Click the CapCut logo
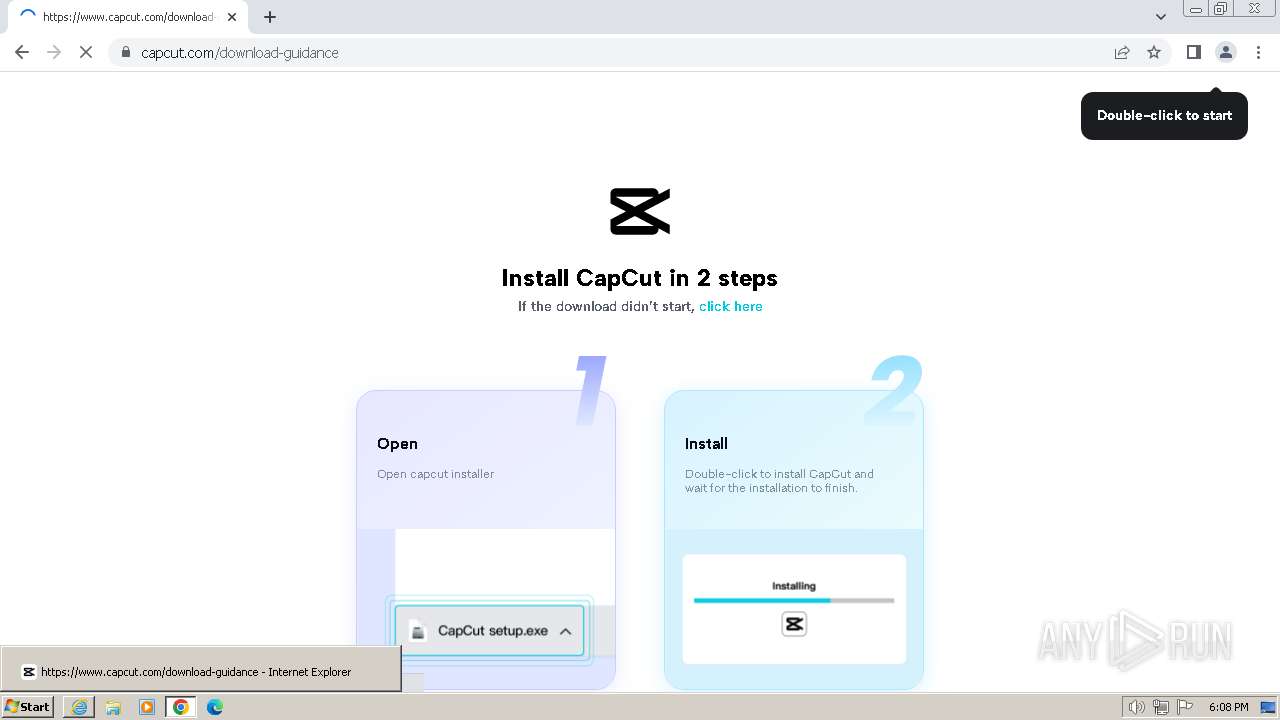Screen dimensions: 1280x720 click(640, 211)
